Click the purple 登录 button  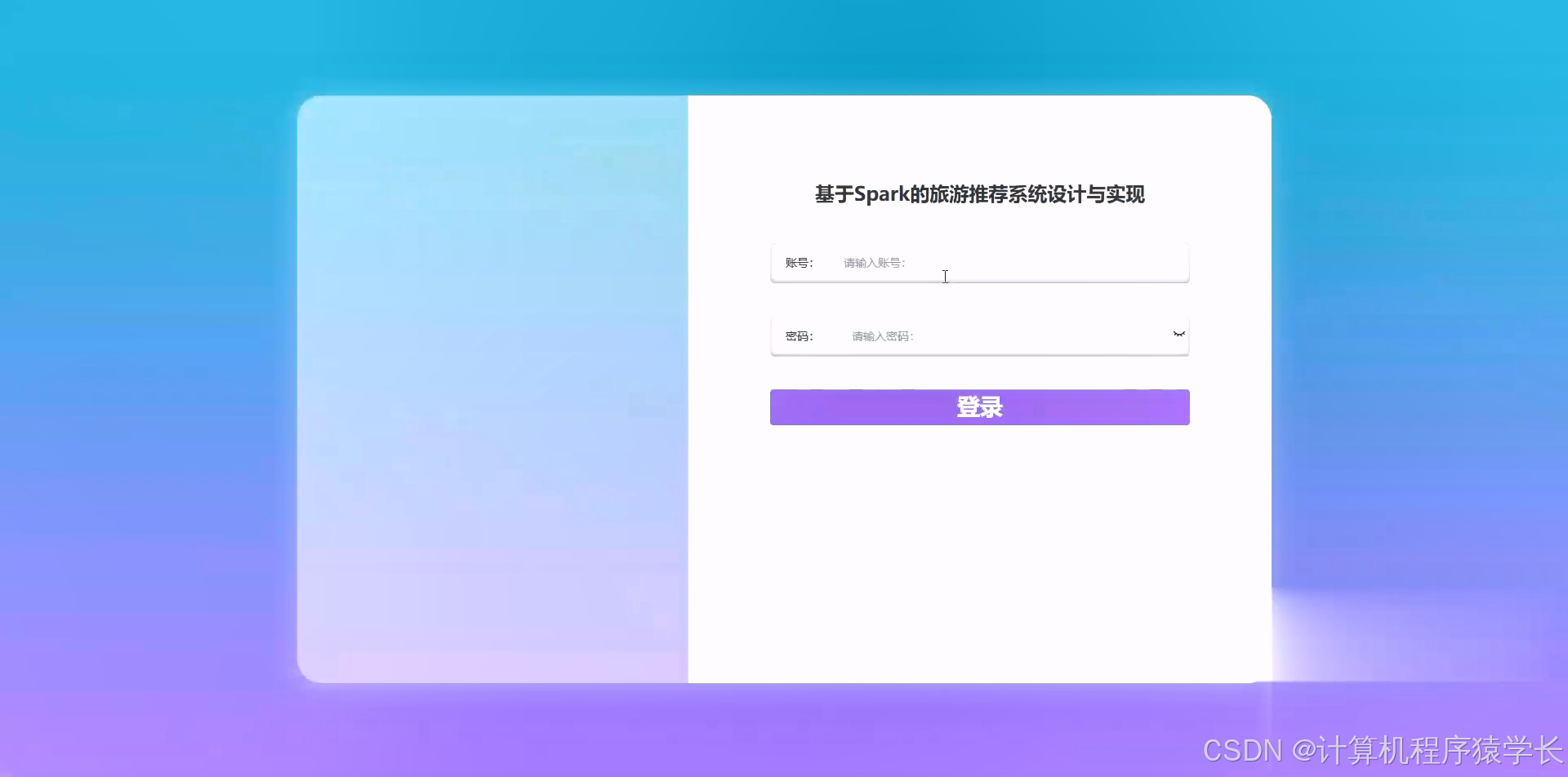tap(979, 406)
